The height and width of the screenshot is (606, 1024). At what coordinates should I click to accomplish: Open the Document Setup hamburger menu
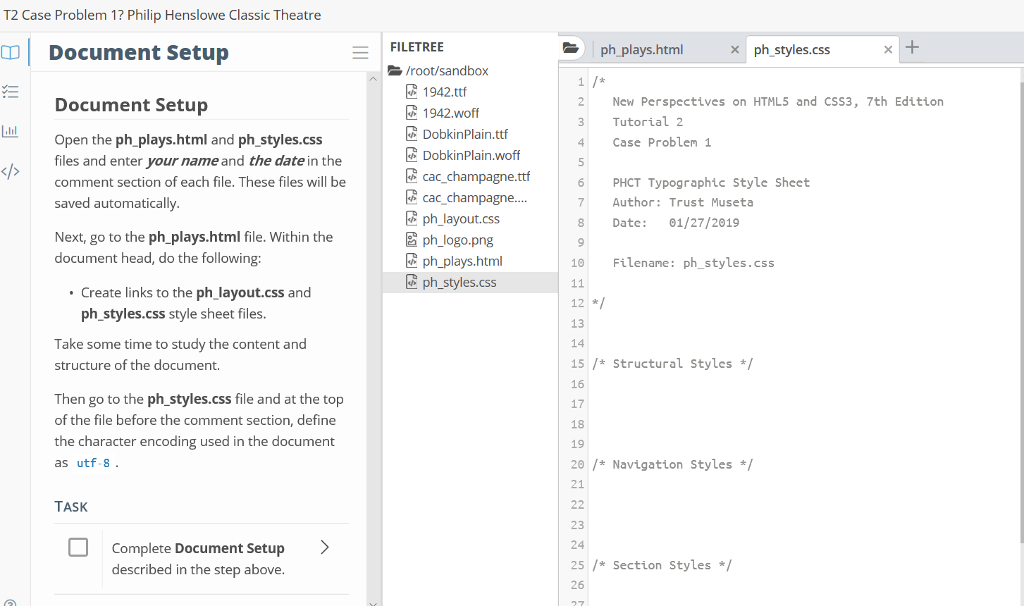[x=360, y=53]
